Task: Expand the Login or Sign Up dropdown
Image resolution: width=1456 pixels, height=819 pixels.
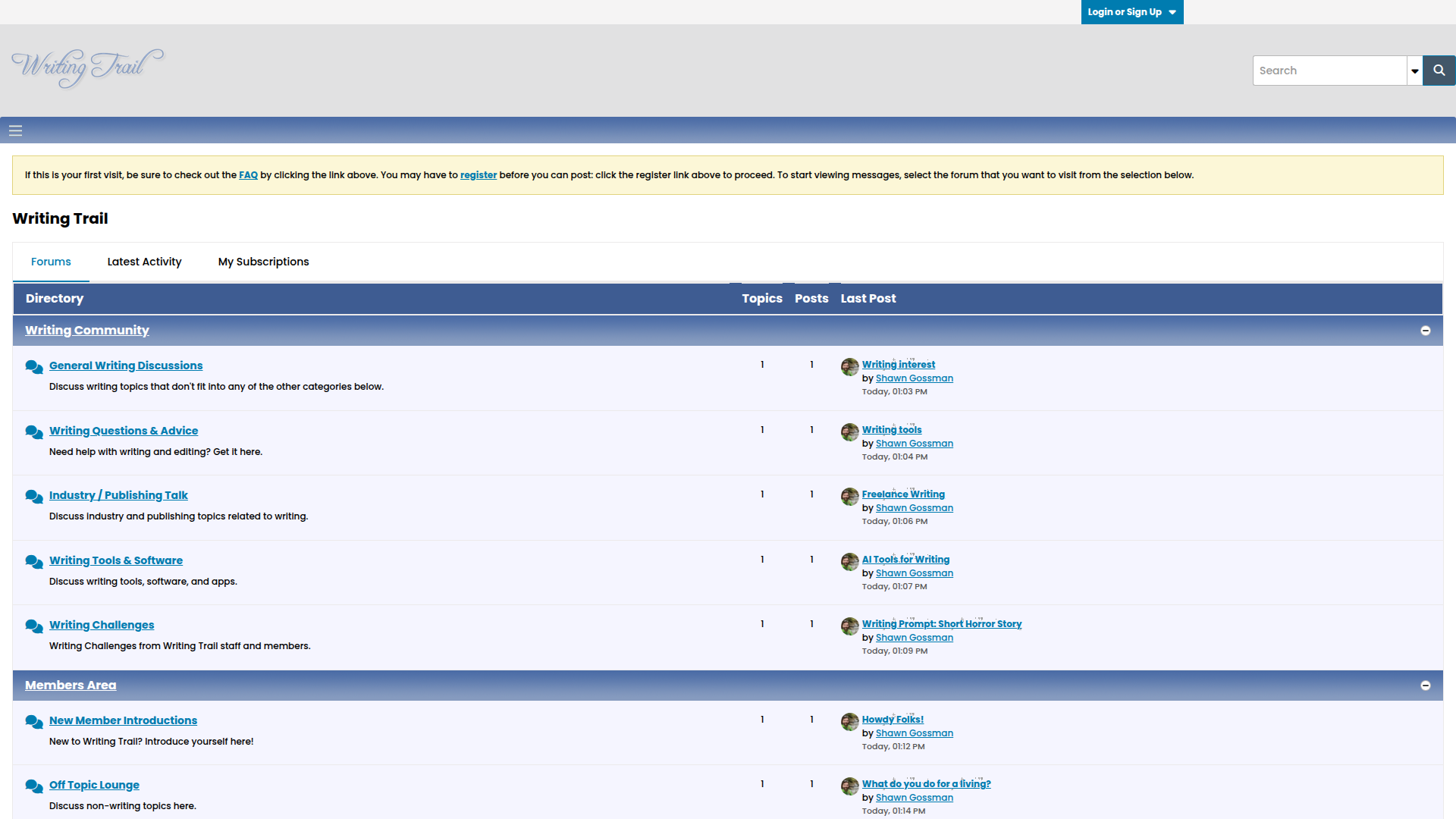Action: [1131, 12]
